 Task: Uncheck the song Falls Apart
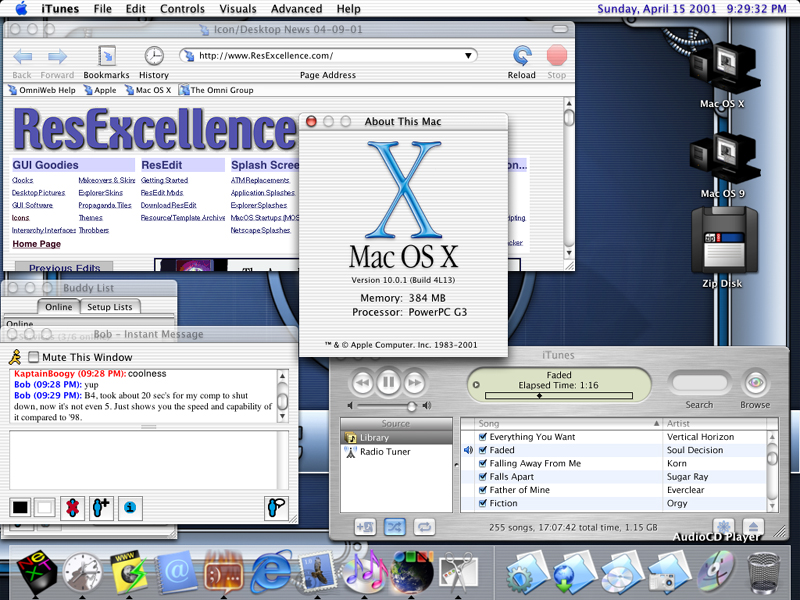(482, 477)
